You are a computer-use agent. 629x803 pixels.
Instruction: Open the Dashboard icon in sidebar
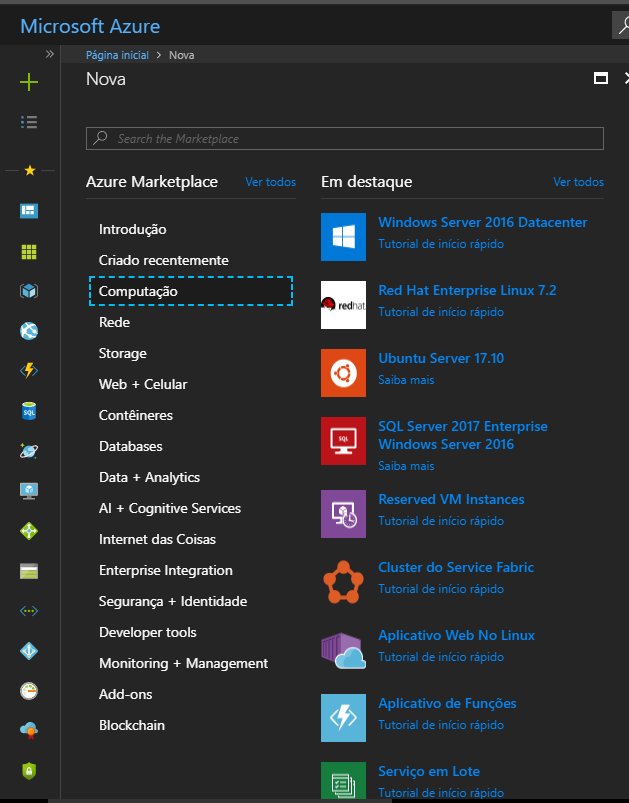(x=29, y=210)
